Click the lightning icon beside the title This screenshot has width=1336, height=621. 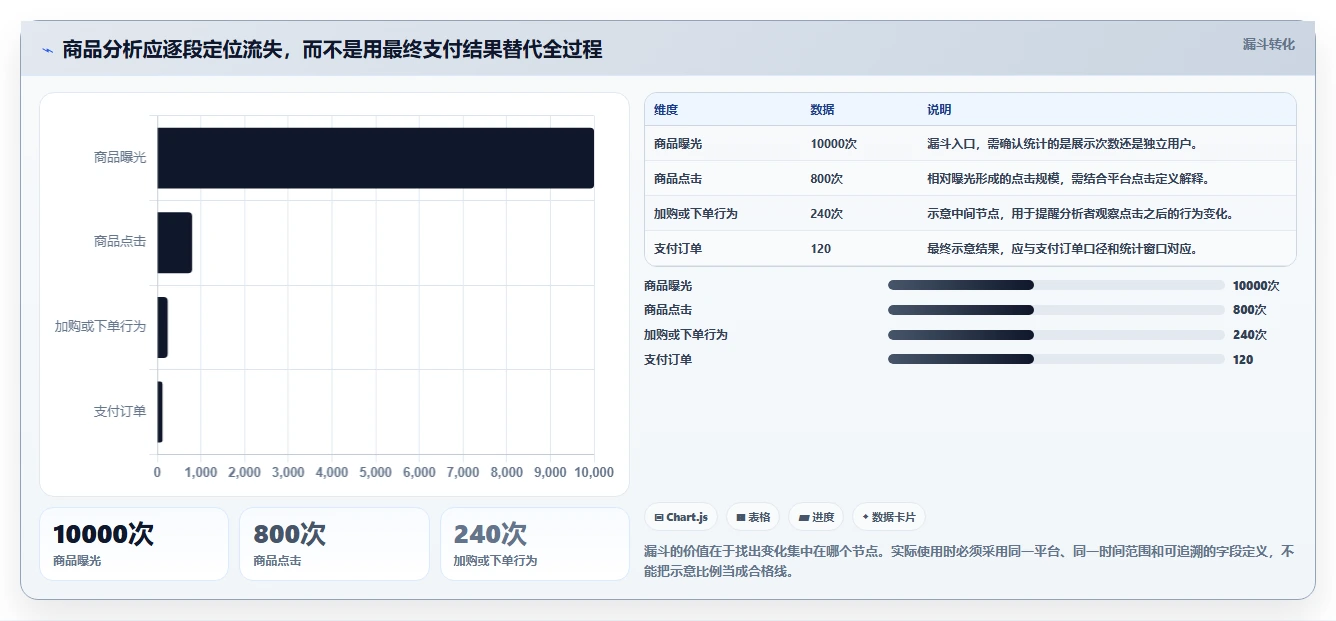point(47,50)
